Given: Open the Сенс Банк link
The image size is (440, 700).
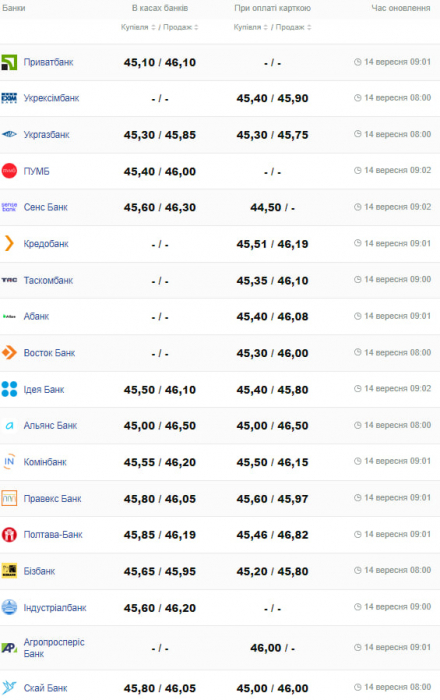Looking at the screenshot, I should coord(46,207).
